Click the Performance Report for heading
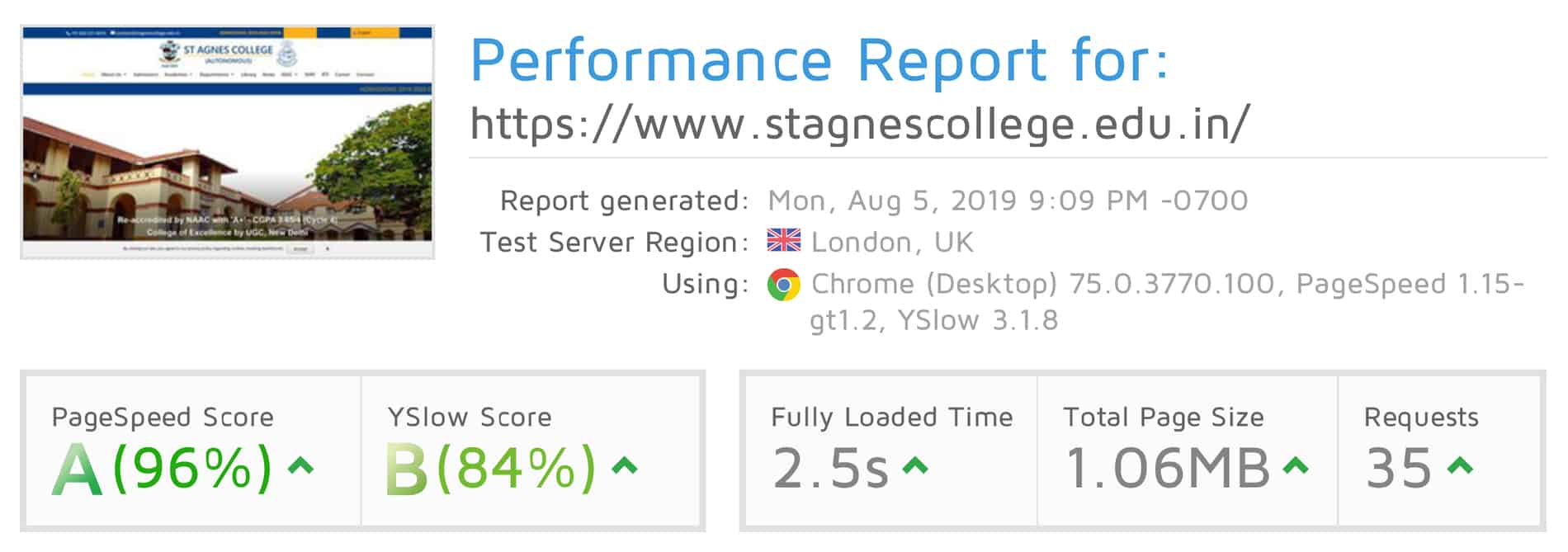Screen dimensions: 1568x552 [x=819, y=60]
